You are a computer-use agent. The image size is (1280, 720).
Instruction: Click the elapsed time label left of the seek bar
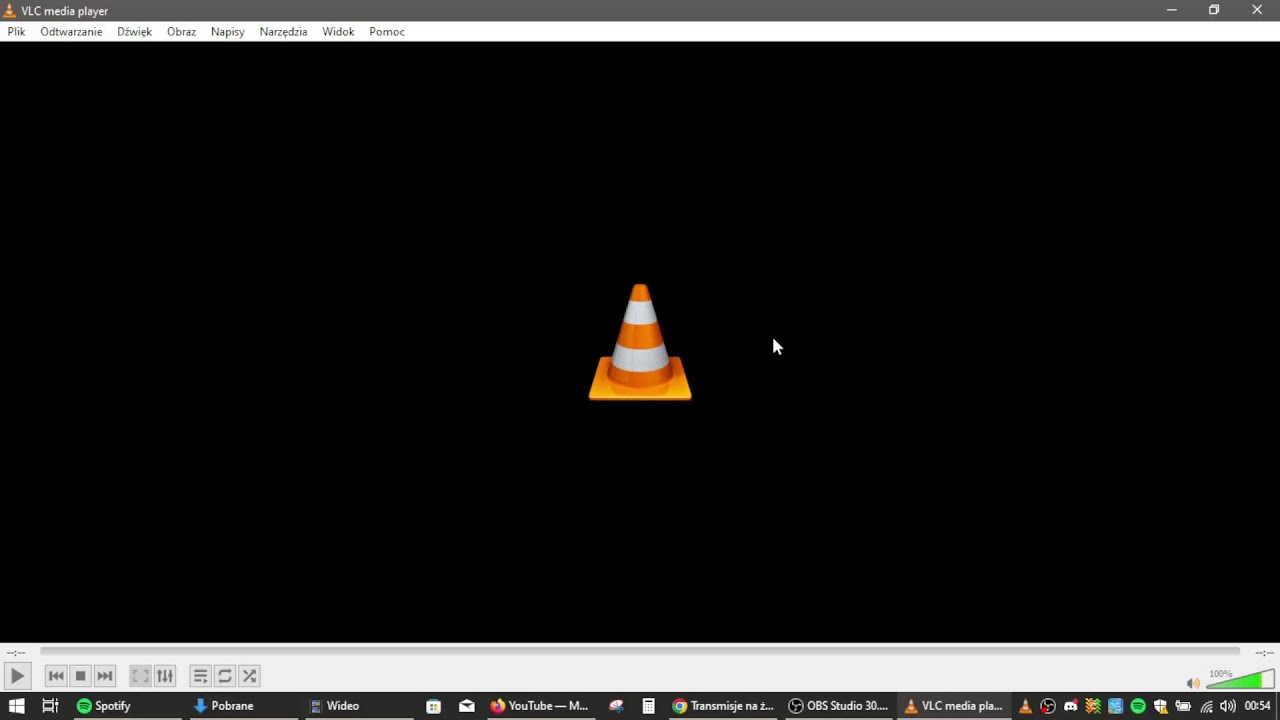(15, 652)
